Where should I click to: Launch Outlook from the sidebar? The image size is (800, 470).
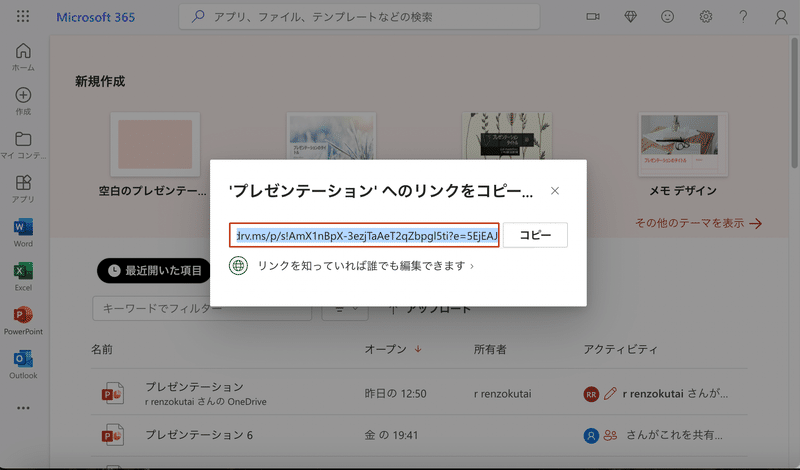pos(23,364)
